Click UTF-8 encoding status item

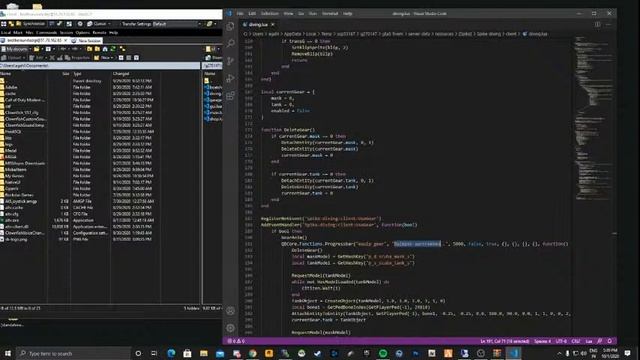[562, 341]
